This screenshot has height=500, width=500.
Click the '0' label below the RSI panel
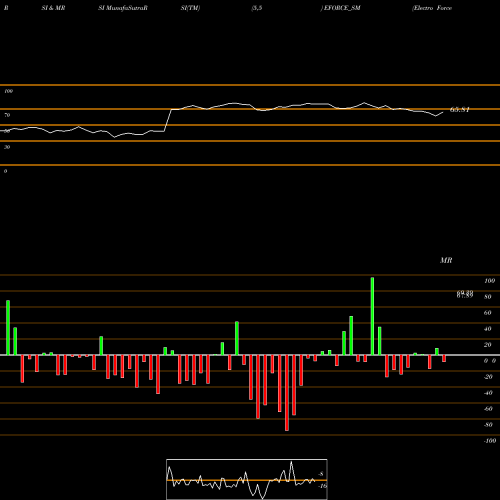5,171
